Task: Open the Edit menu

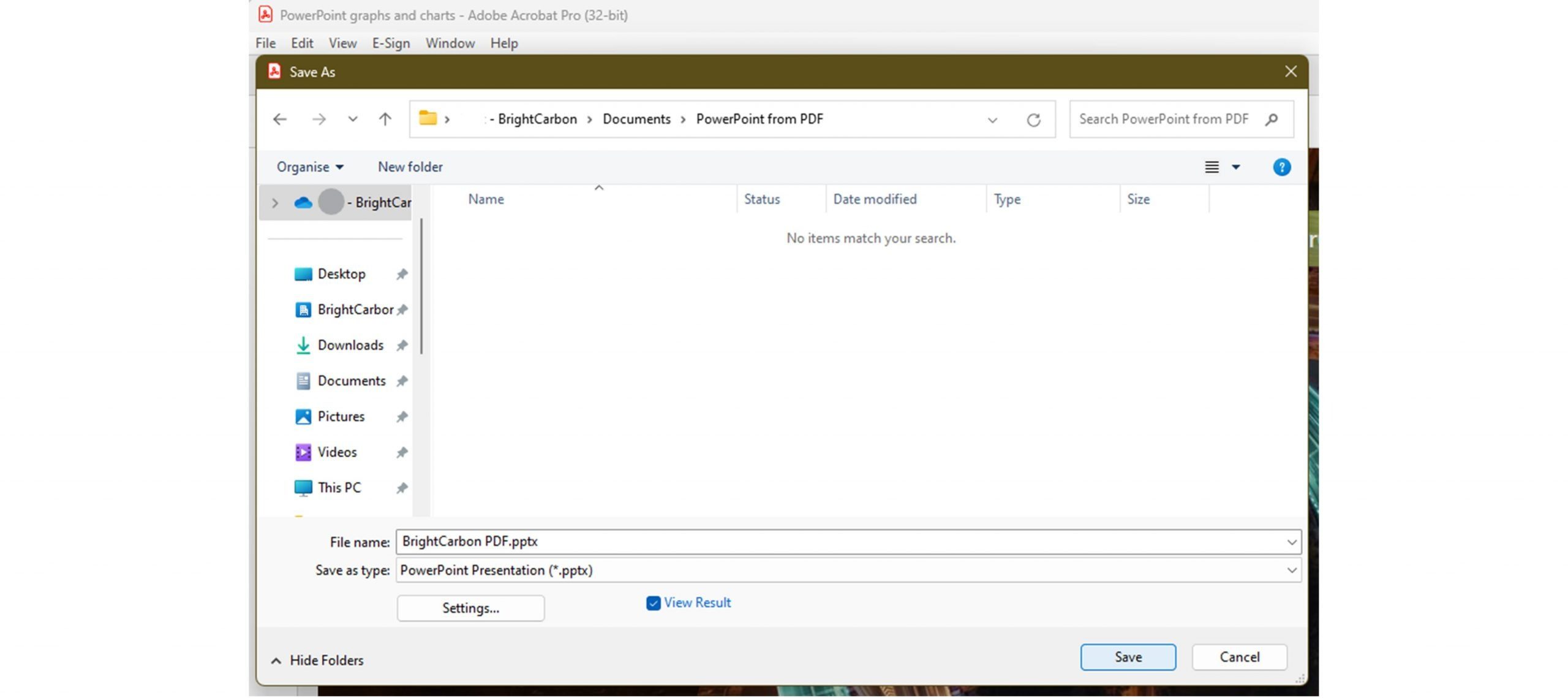Action: pyautogui.click(x=302, y=43)
